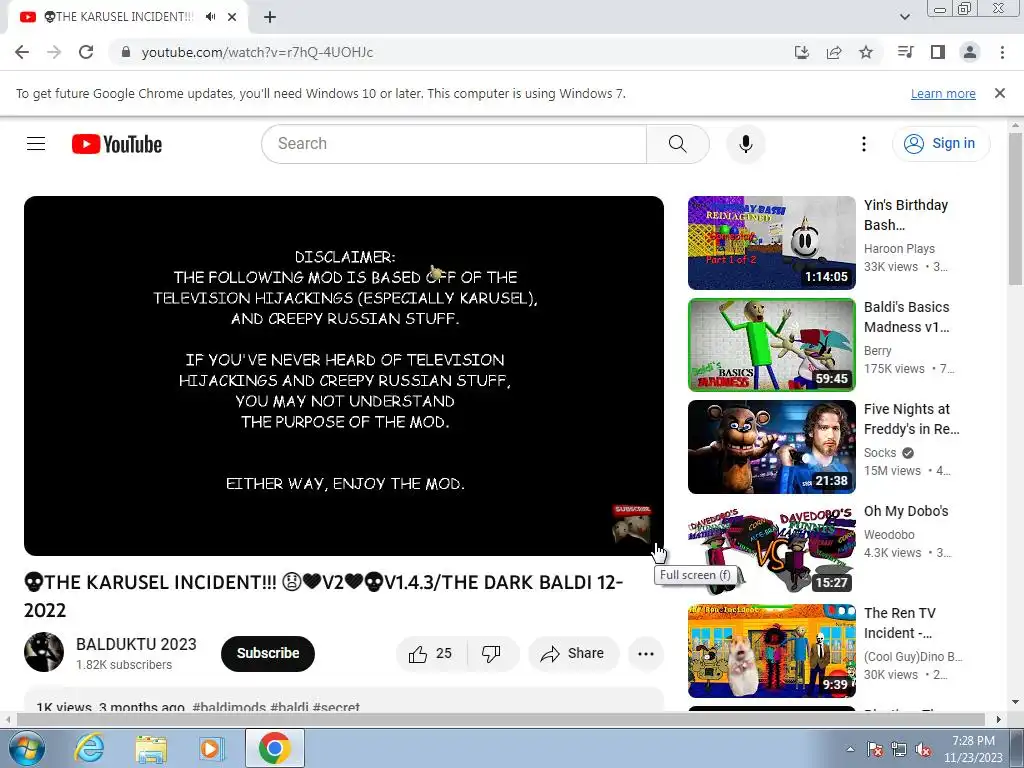
Task: Launch Internet Explorer from taskbar
Action: (89, 748)
